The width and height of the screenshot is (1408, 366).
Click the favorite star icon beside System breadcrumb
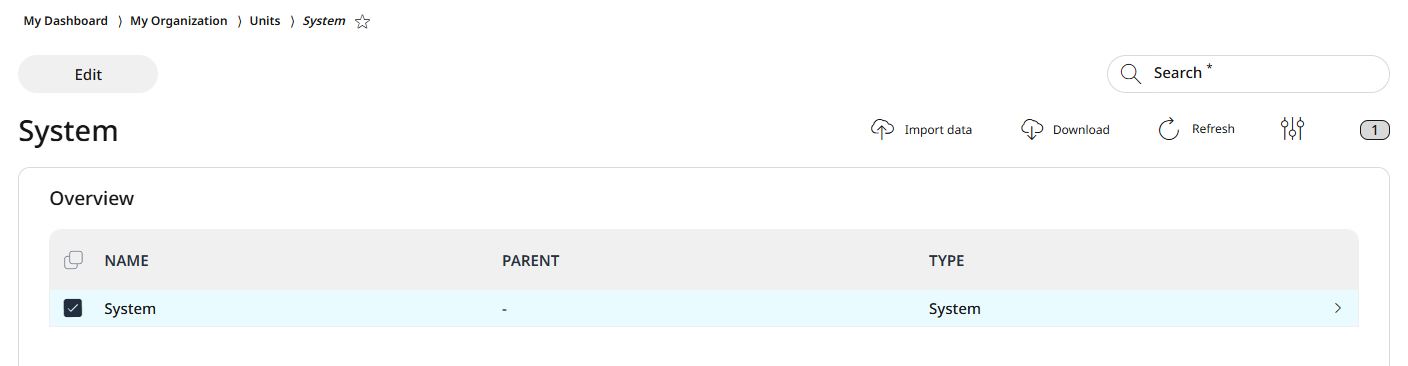click(x=363, y=22)
